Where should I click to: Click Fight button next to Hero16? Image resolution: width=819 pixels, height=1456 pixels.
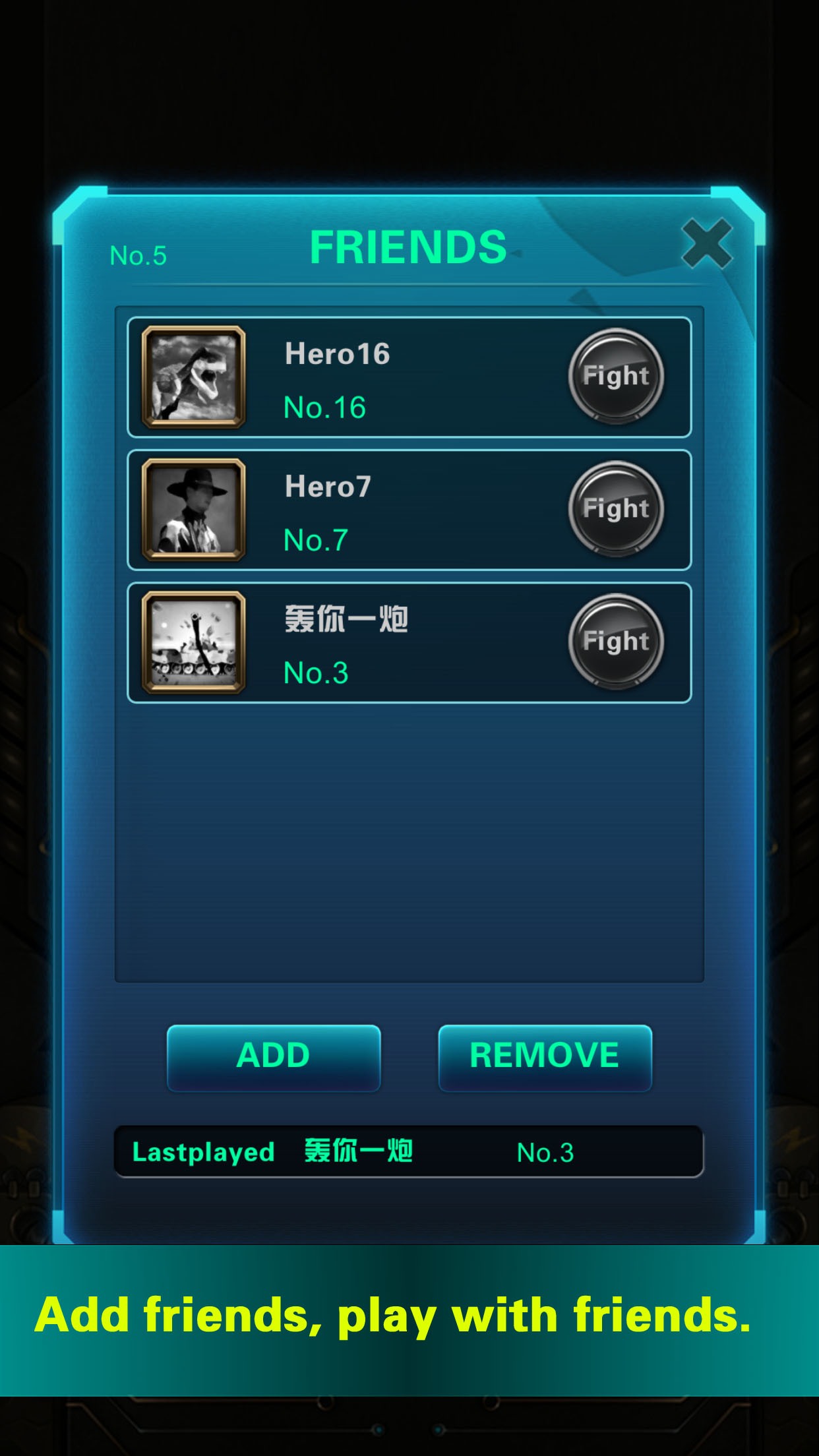(x=616, y=377)
